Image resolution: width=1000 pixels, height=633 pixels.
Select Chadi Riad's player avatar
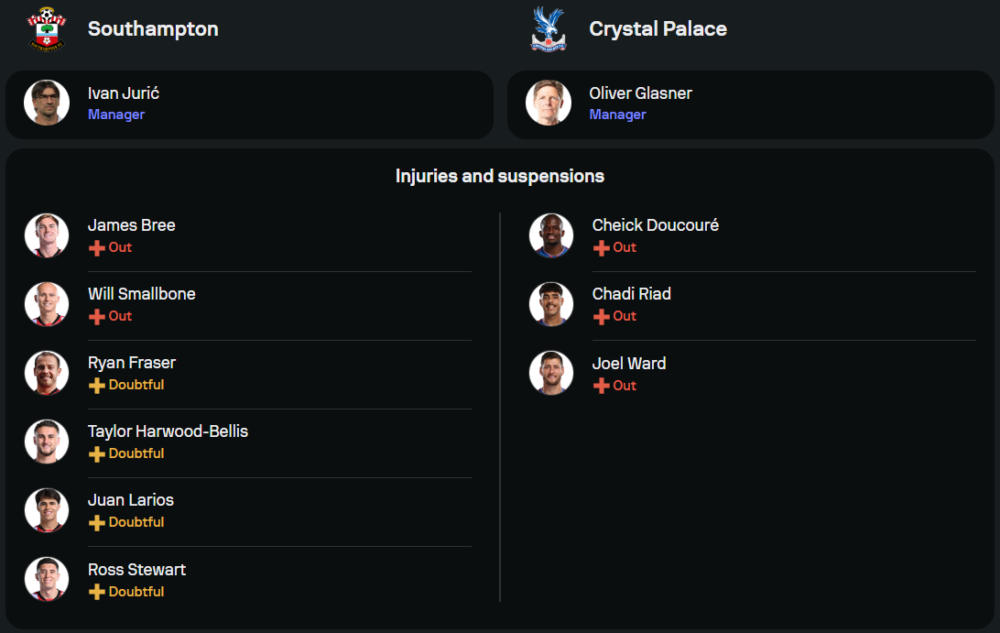(551, 304)
